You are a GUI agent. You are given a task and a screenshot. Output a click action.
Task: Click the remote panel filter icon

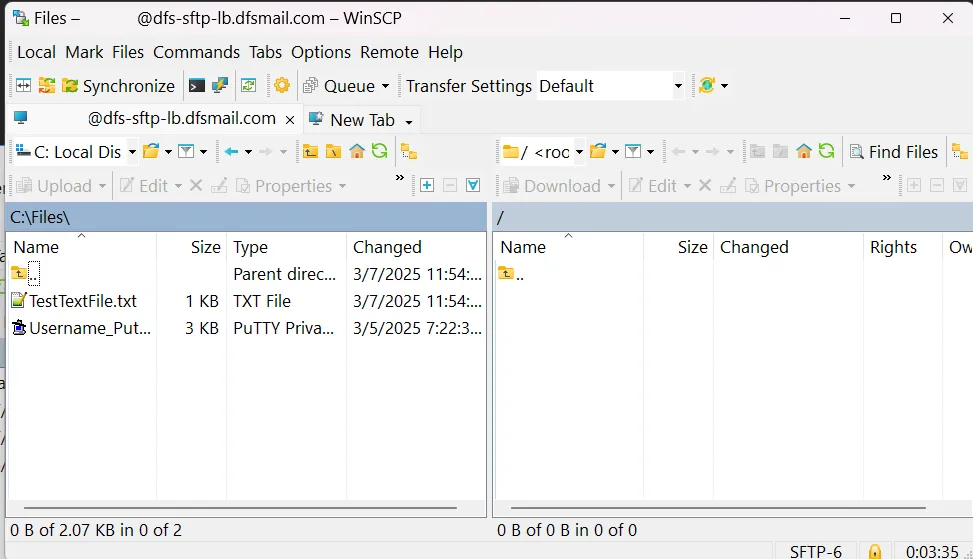633,151
